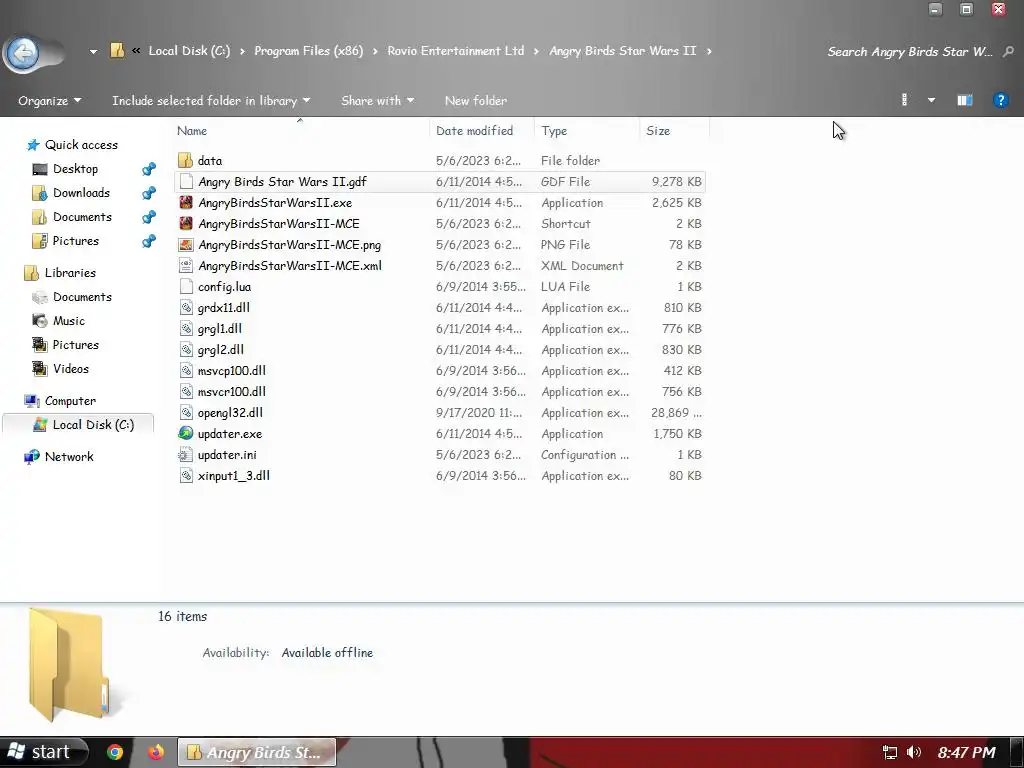Open the recent locations dropdown arrow
1024x768 pixels.
tap(93, 51)
